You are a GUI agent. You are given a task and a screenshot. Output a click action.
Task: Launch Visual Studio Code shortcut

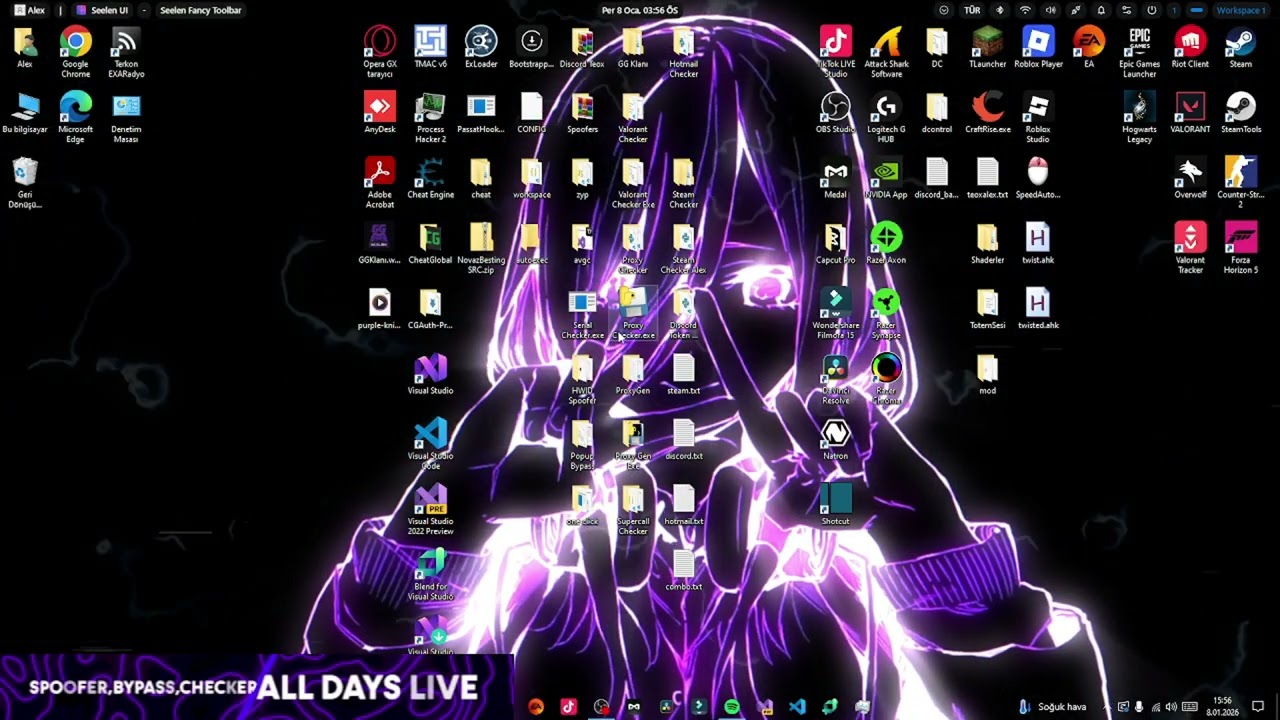click(x=430, y=444)
